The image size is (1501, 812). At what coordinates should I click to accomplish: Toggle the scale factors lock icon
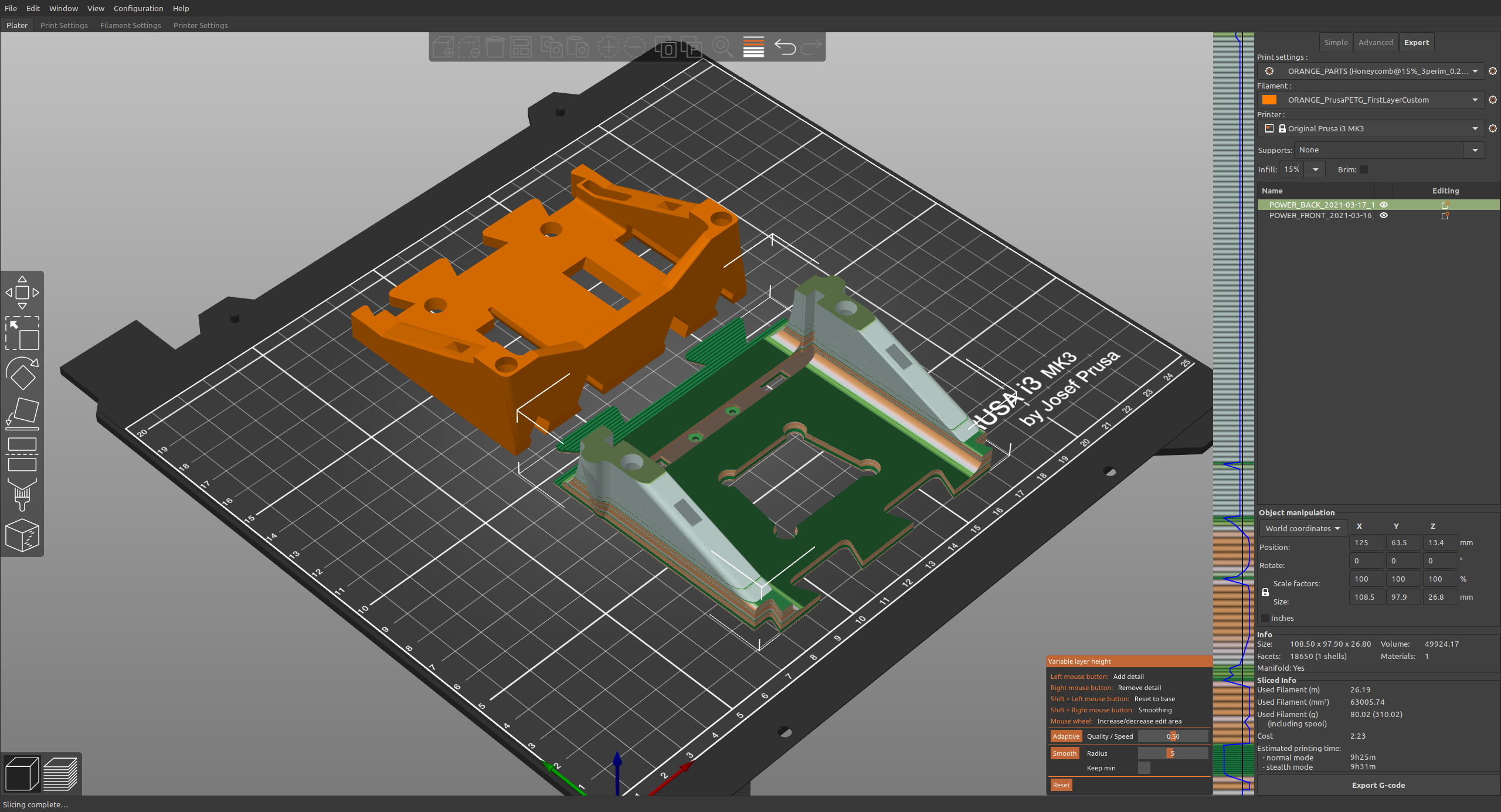pos(1265,592)
